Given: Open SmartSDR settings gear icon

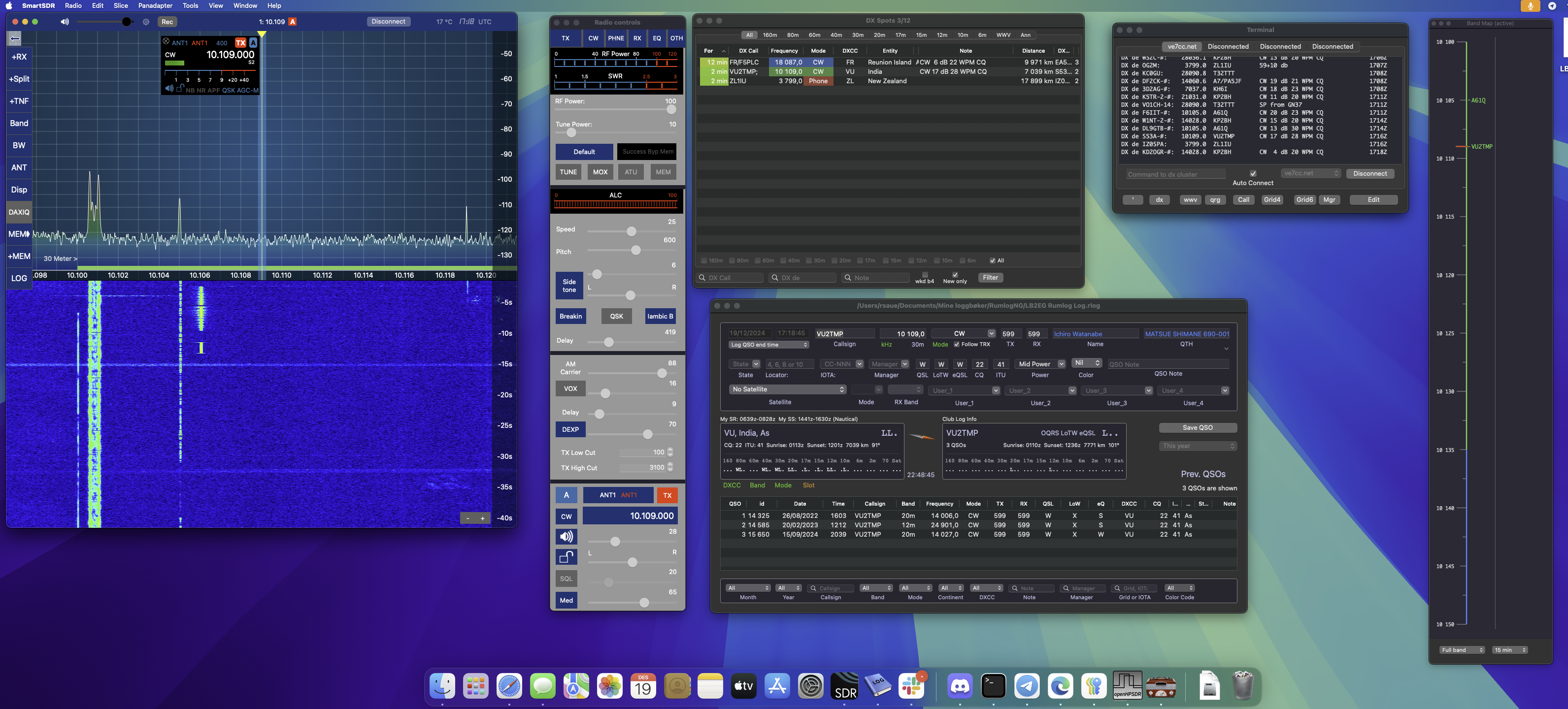Looking at the screenshot, I should tap(146, 22).
